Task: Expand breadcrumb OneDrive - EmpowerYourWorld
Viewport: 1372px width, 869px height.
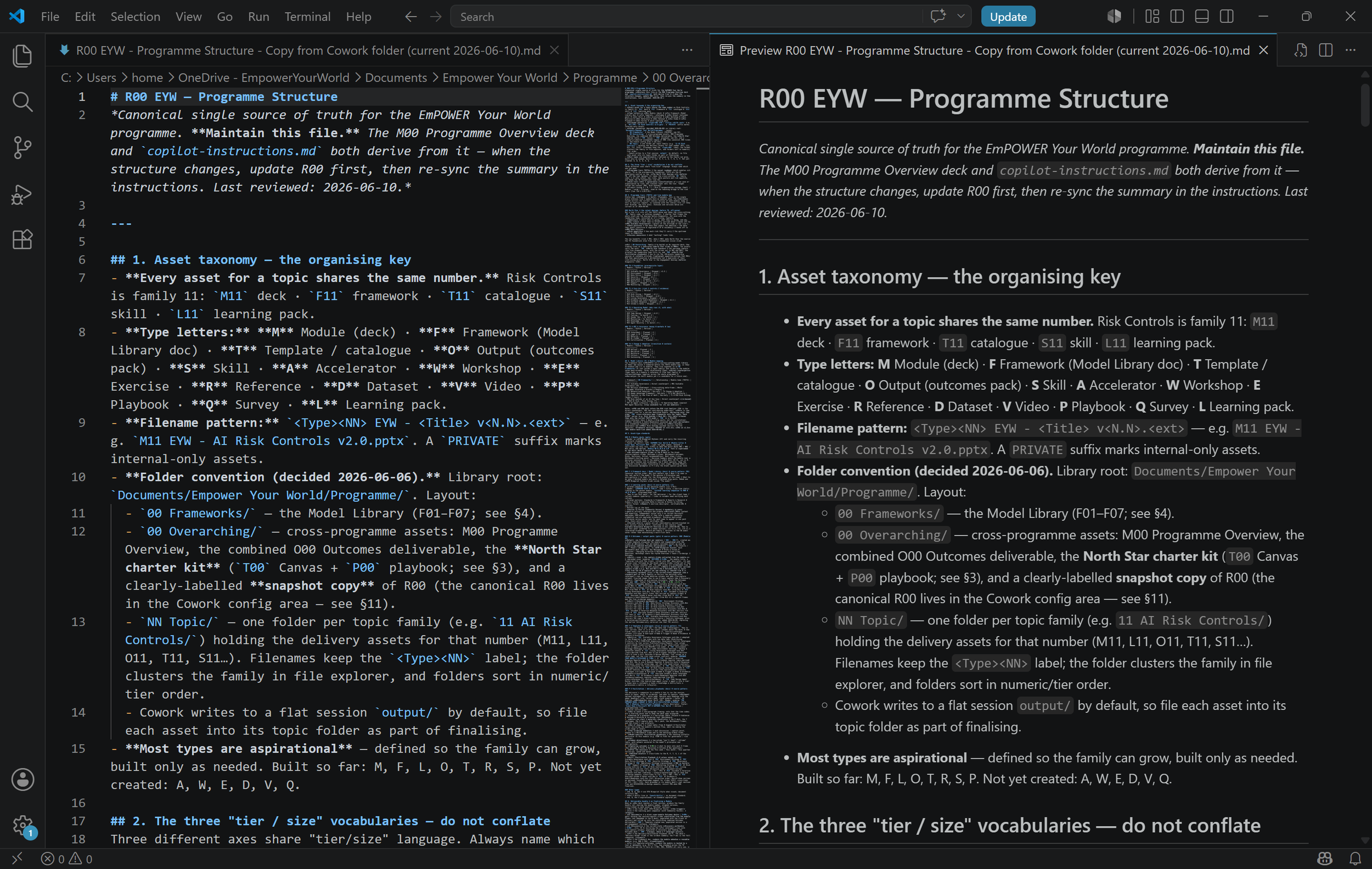Action: 263,77
